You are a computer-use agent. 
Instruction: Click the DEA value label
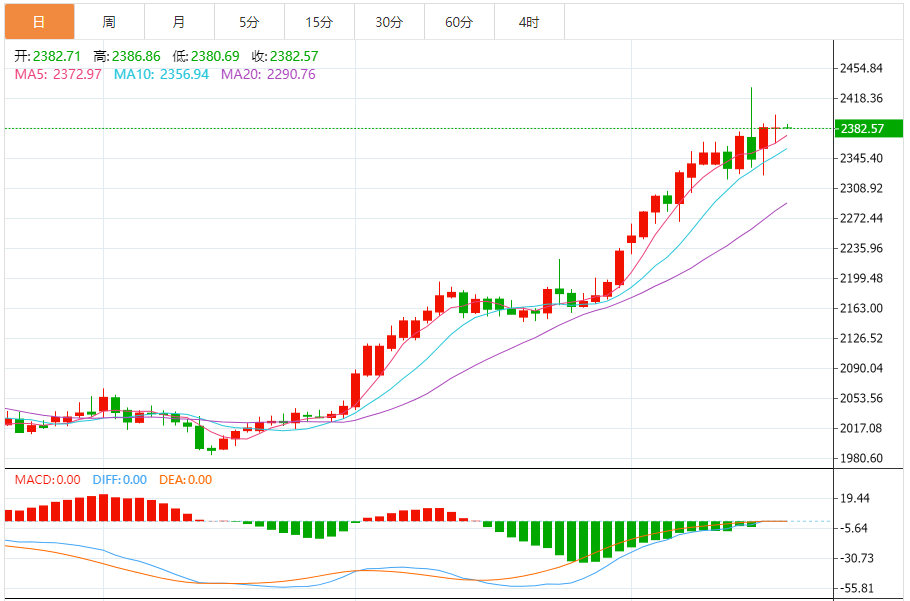(186, 480)
